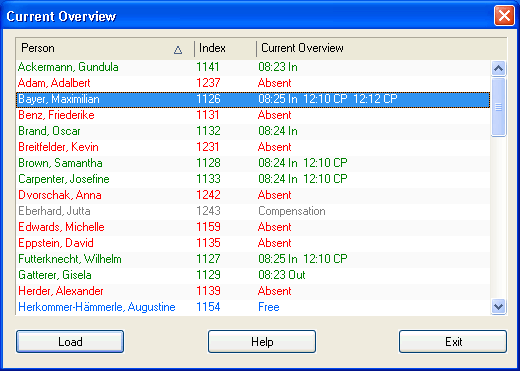The width and height of the screenshot is (520, 371).
Task: Exit the Current Overview dialog
Action: [453, 341]
